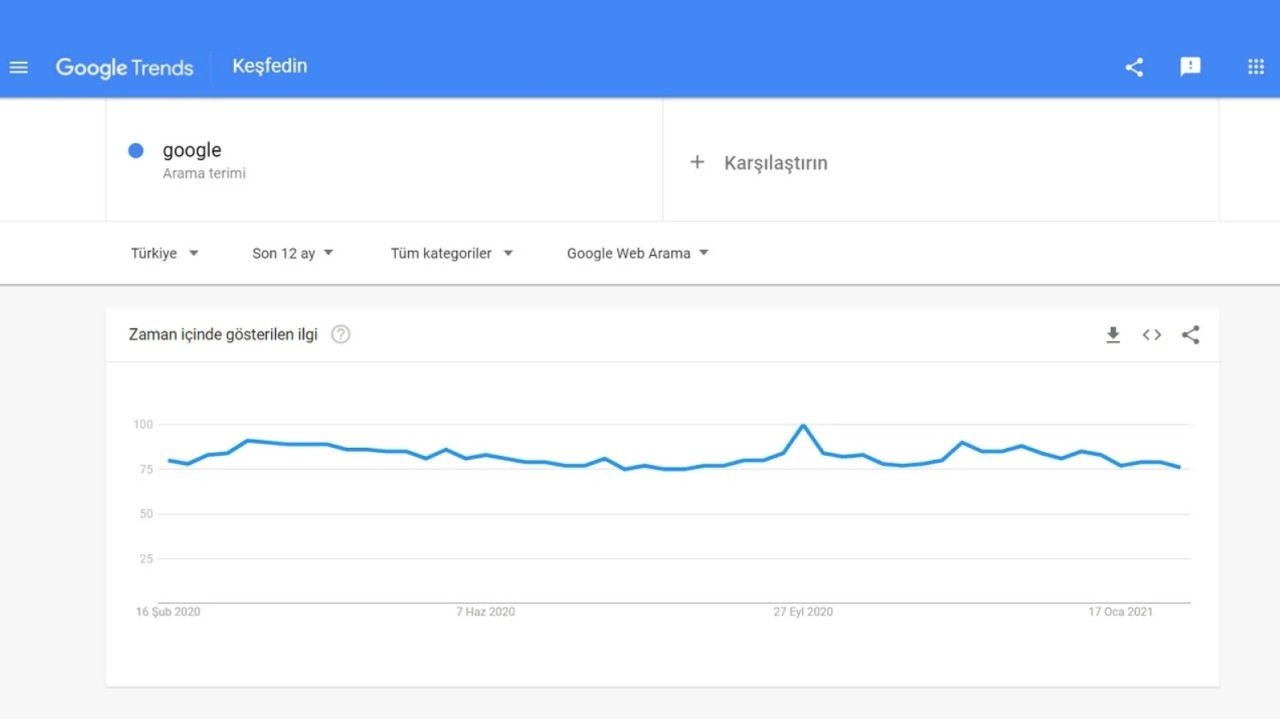1280x719 pixels.
Task: Click the help question mark next to chart title
Action: coord(340,334)
